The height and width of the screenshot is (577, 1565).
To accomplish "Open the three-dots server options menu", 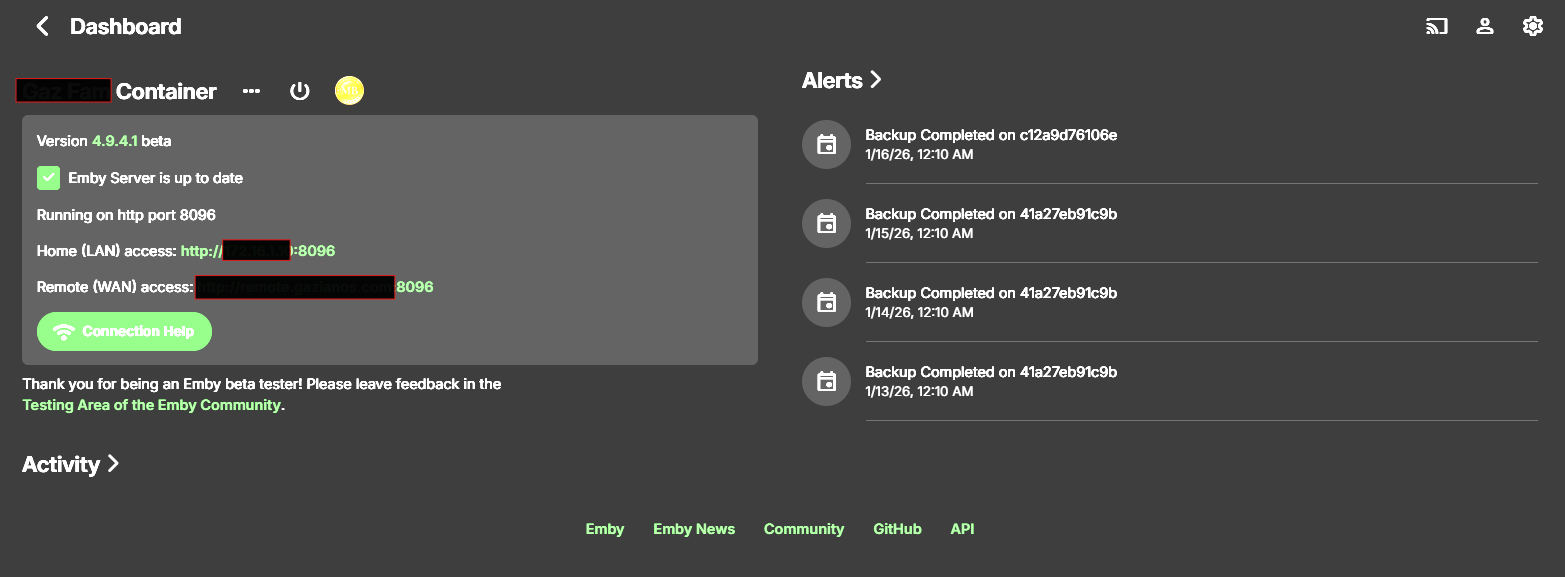I will (x=251, y=91).
